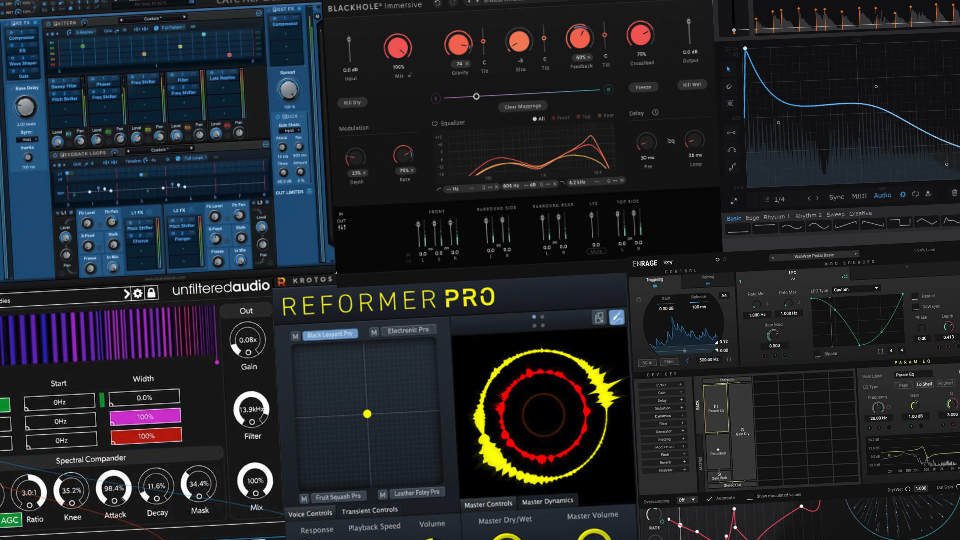Viewport: 960px width, 540px height.
Task: Click the Decay knob showing 11.6%
Action: [x=156, y=486]
